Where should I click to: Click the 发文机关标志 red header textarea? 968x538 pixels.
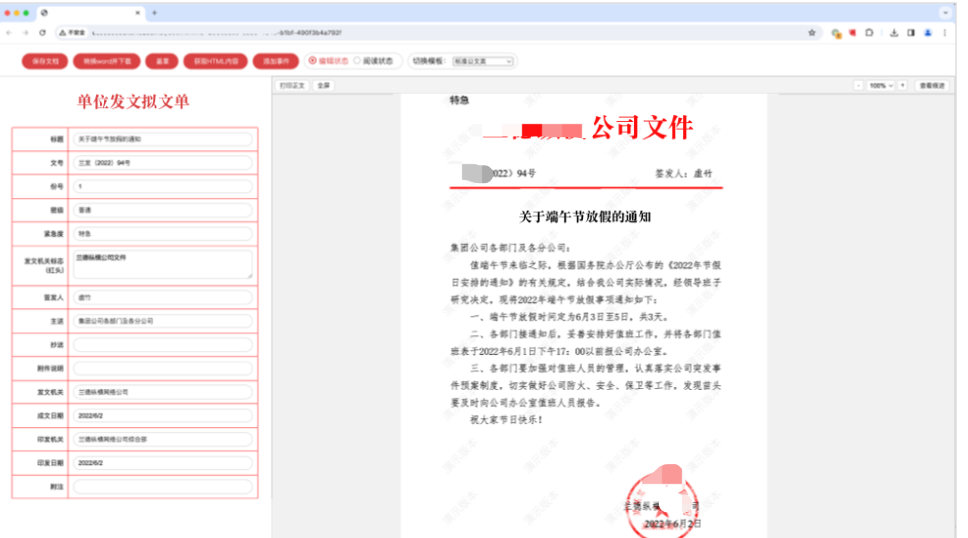click(x=163, y=264)
